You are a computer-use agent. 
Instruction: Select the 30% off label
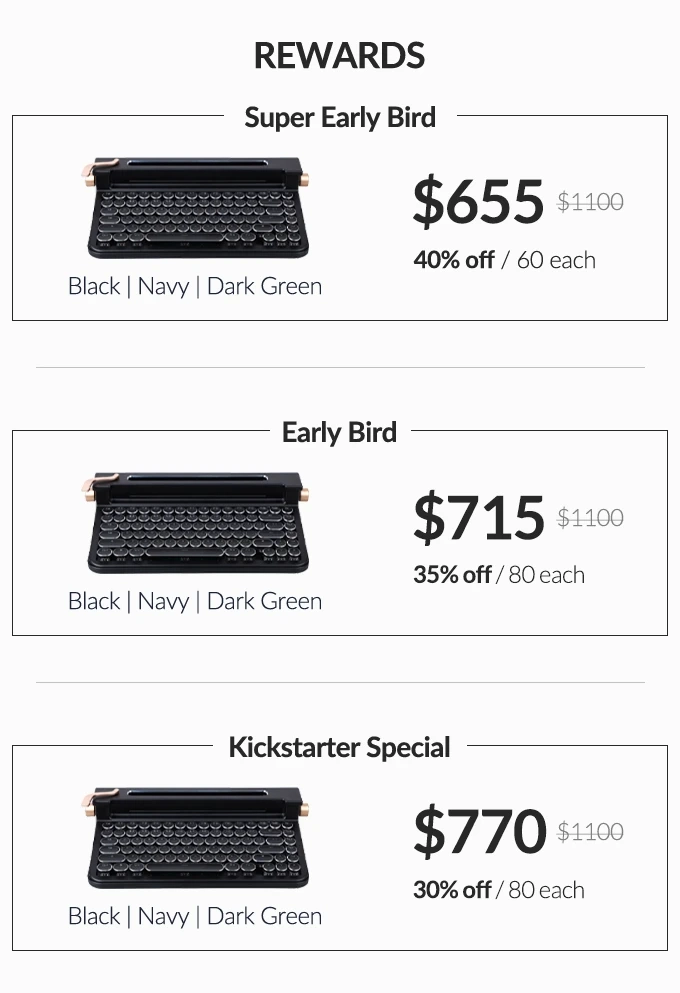tap(452, 890)
